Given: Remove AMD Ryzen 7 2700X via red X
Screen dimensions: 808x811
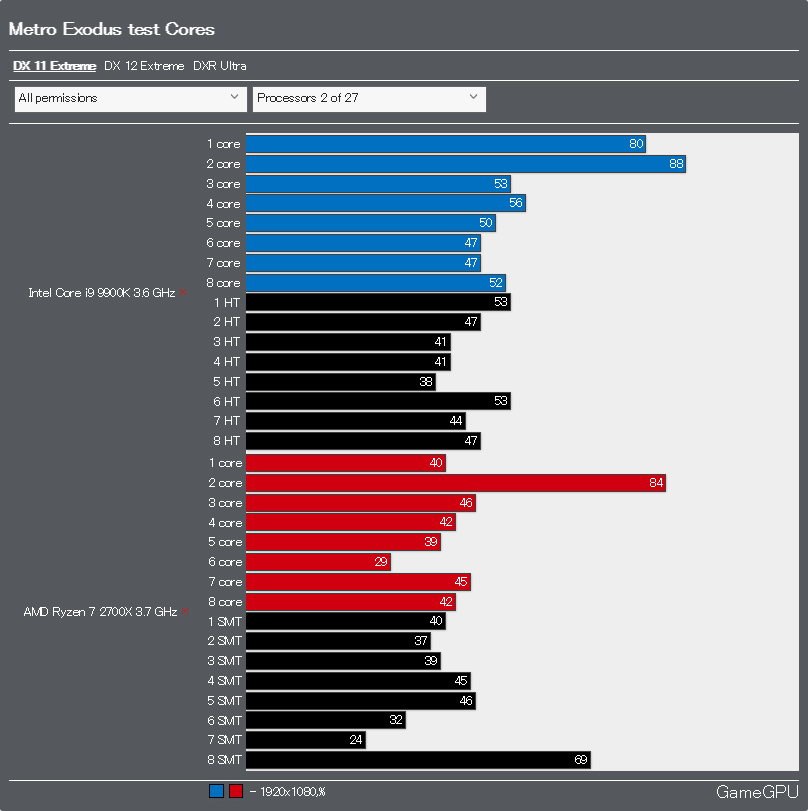Looking at the screenshot, I should pyautogui.click(x=185, y=612).
